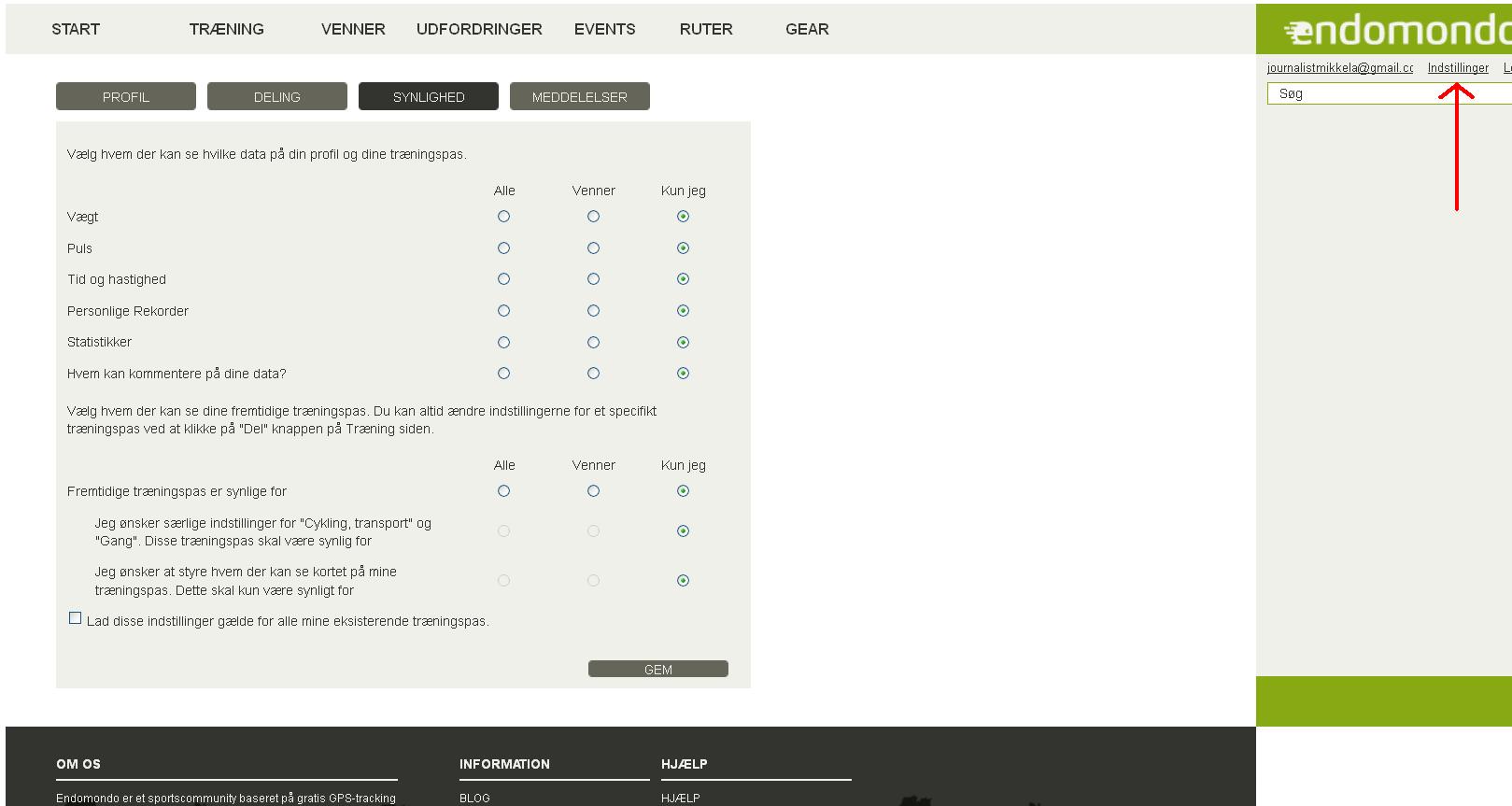Allow Alle to comment on your data
Viewport: 1512px width, 806px height.
504,374
